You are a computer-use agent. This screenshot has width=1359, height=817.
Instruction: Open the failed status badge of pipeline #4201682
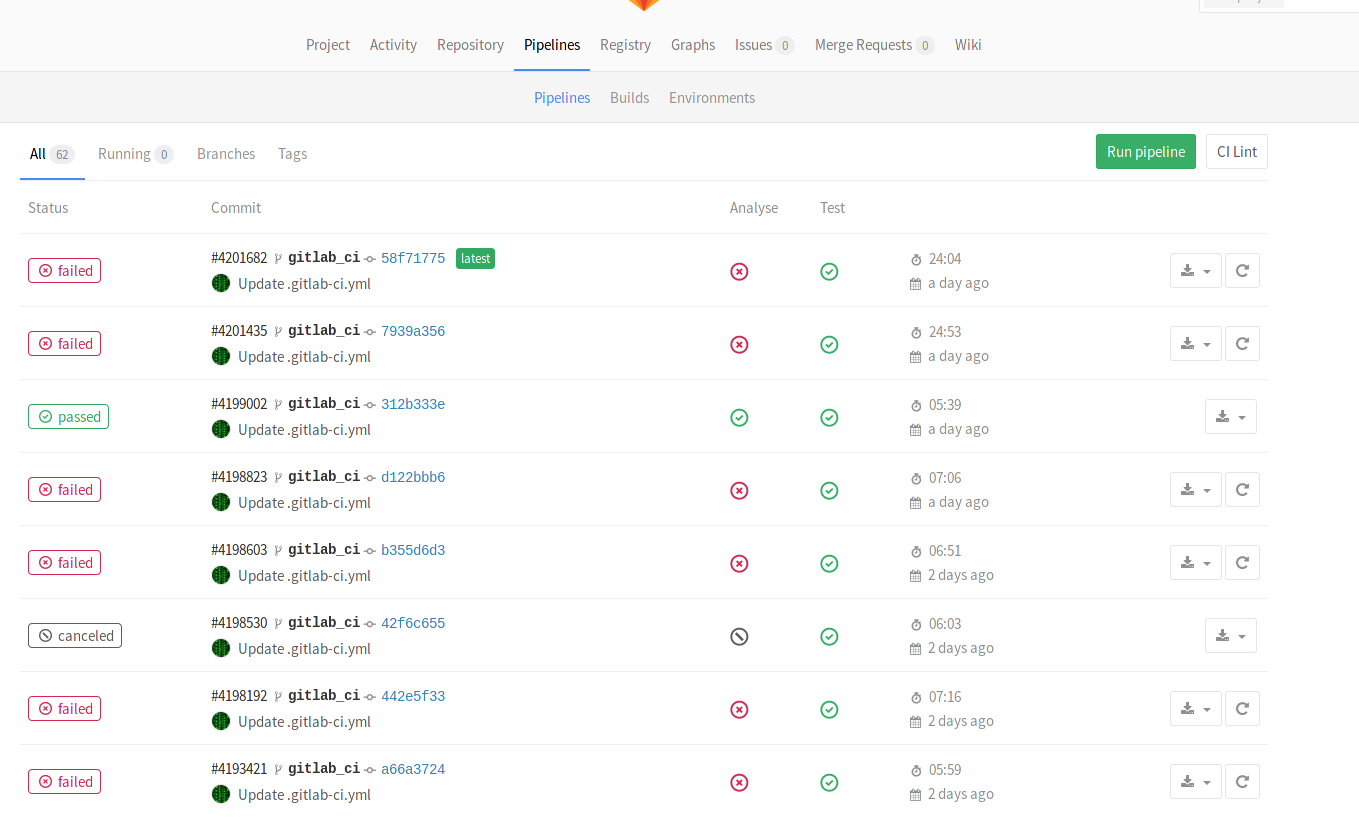pyautogui.click(x=64, y=270)
